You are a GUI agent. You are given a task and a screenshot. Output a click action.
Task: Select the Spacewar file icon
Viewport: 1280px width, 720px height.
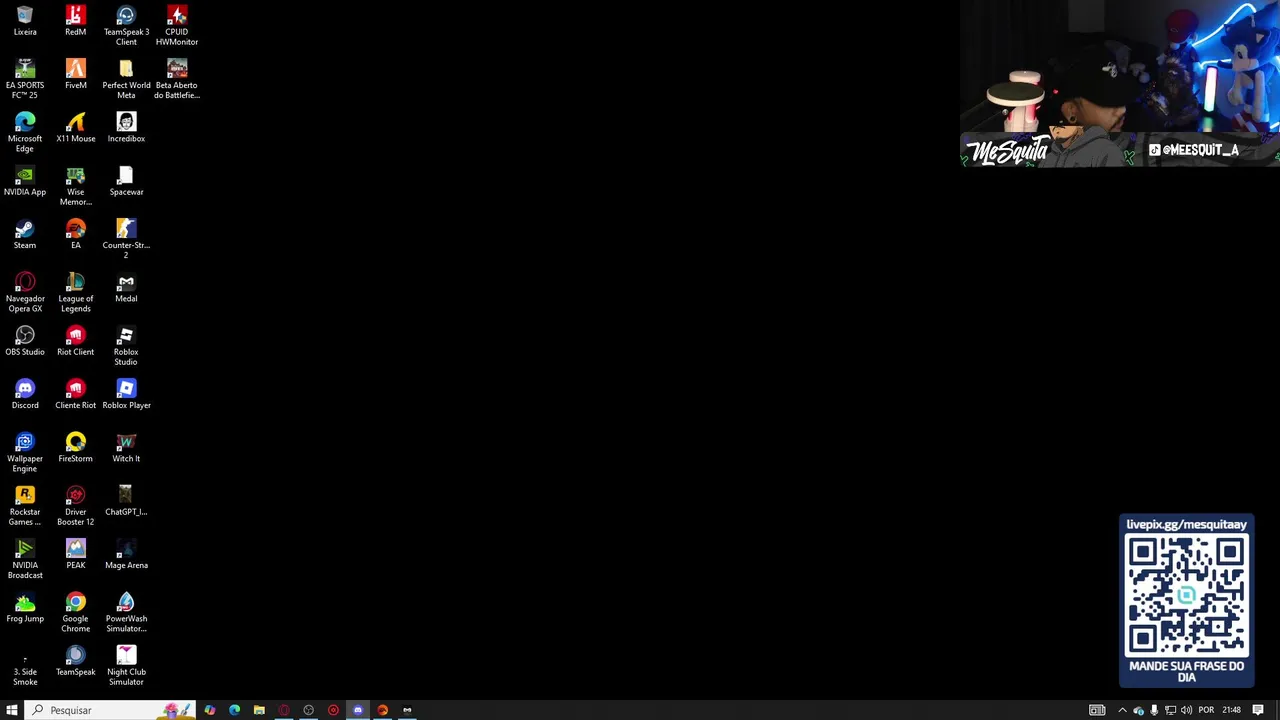point(126,180)
